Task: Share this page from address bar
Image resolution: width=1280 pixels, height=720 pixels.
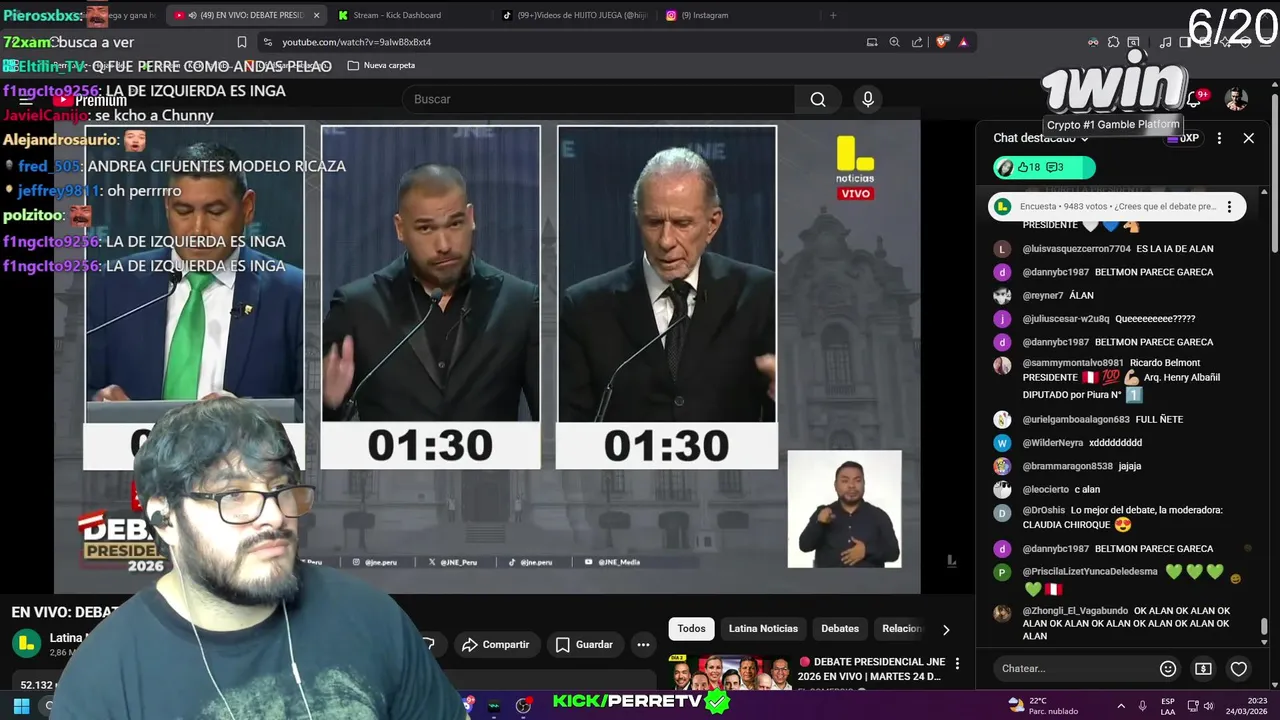Action: pos(917,42)
